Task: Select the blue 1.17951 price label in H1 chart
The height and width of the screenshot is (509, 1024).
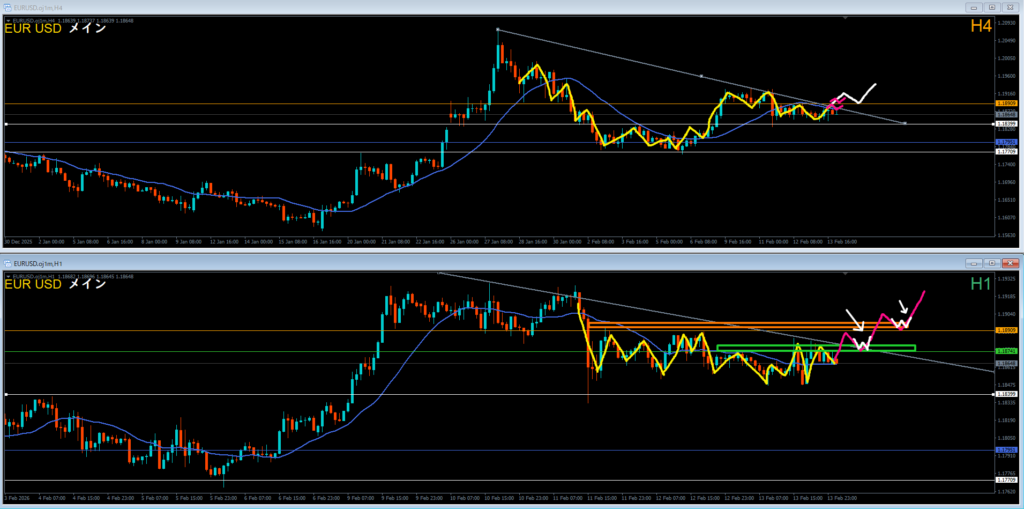Action: [x=1004, y=450]
